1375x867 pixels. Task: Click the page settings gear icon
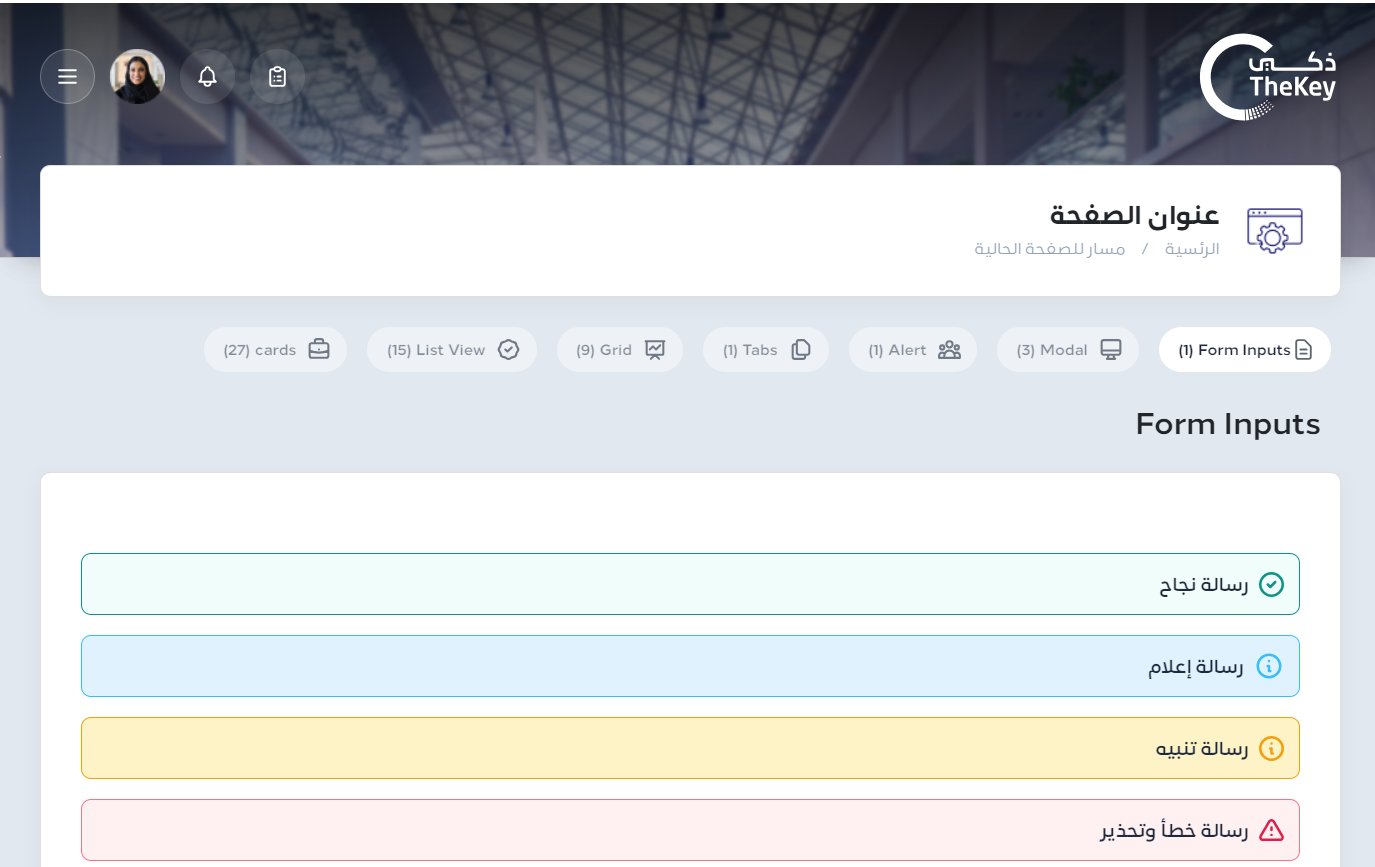(1274, 230)
